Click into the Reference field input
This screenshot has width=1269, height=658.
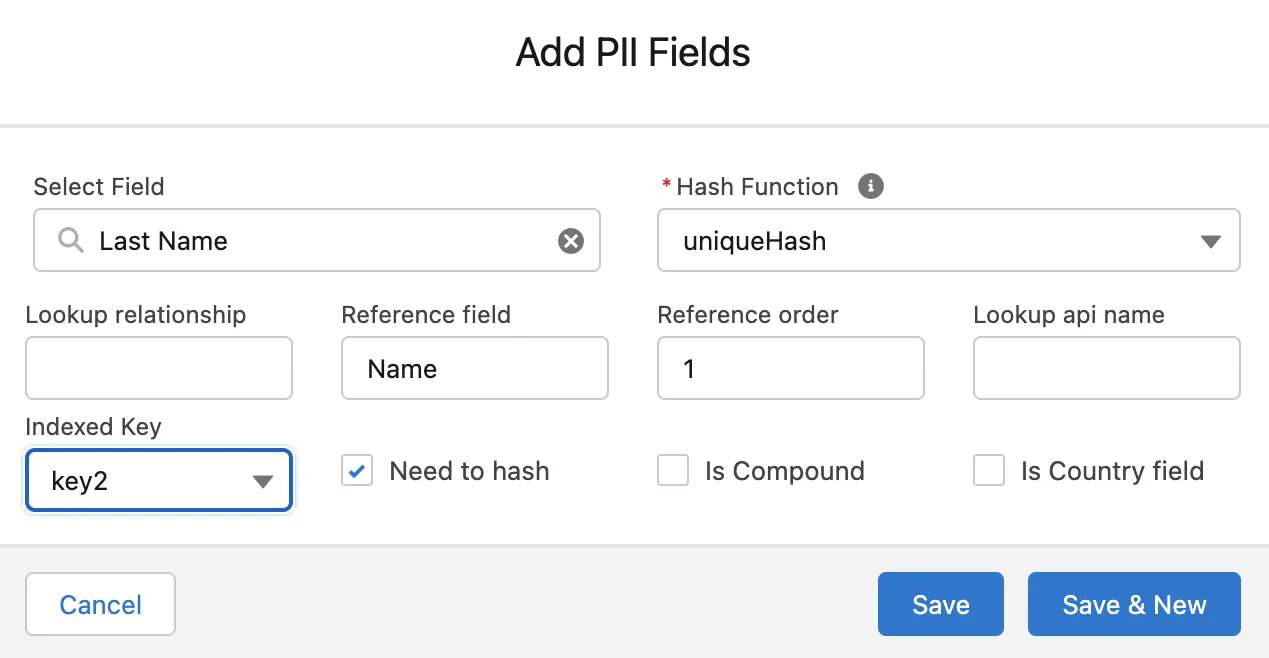pos(475,368)
